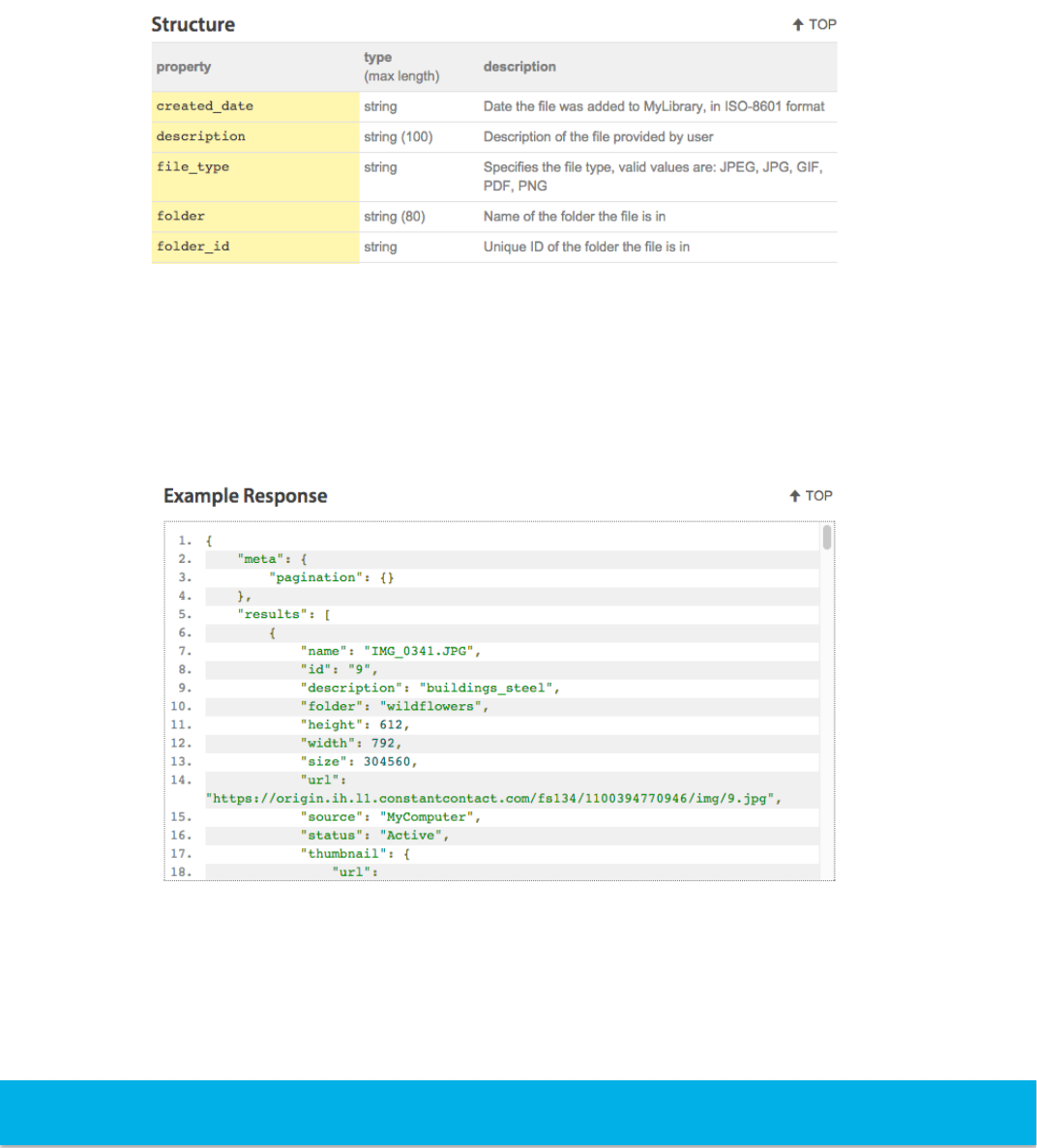This screenshot has width=1037, height=1148.
Task: Click code line "width": 792
Action: (x=351, y=743)
